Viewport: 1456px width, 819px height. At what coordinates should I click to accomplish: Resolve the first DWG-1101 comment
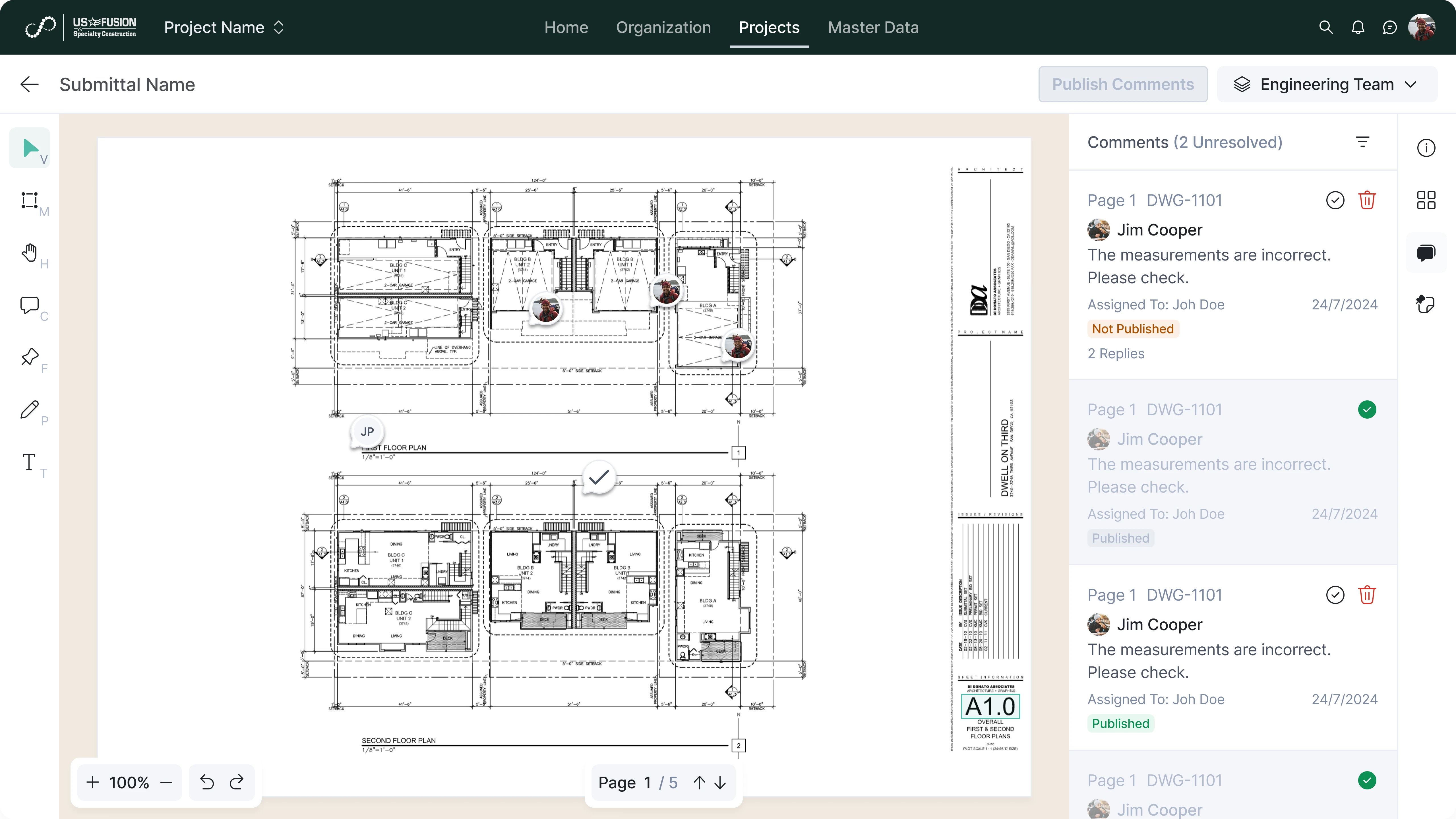pos(1335,200)
